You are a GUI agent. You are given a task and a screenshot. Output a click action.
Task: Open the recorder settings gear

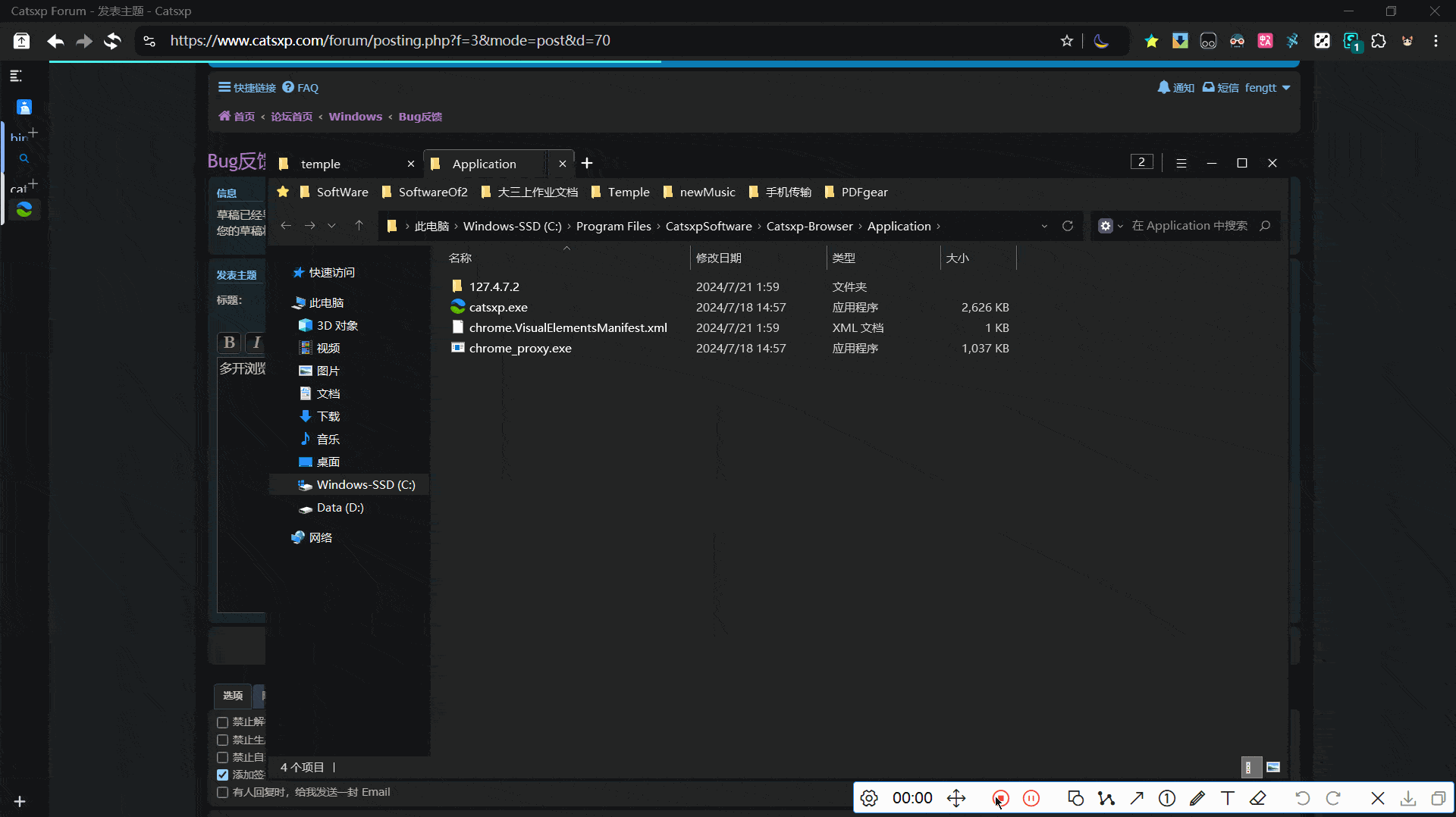click(x=869, y=798)
